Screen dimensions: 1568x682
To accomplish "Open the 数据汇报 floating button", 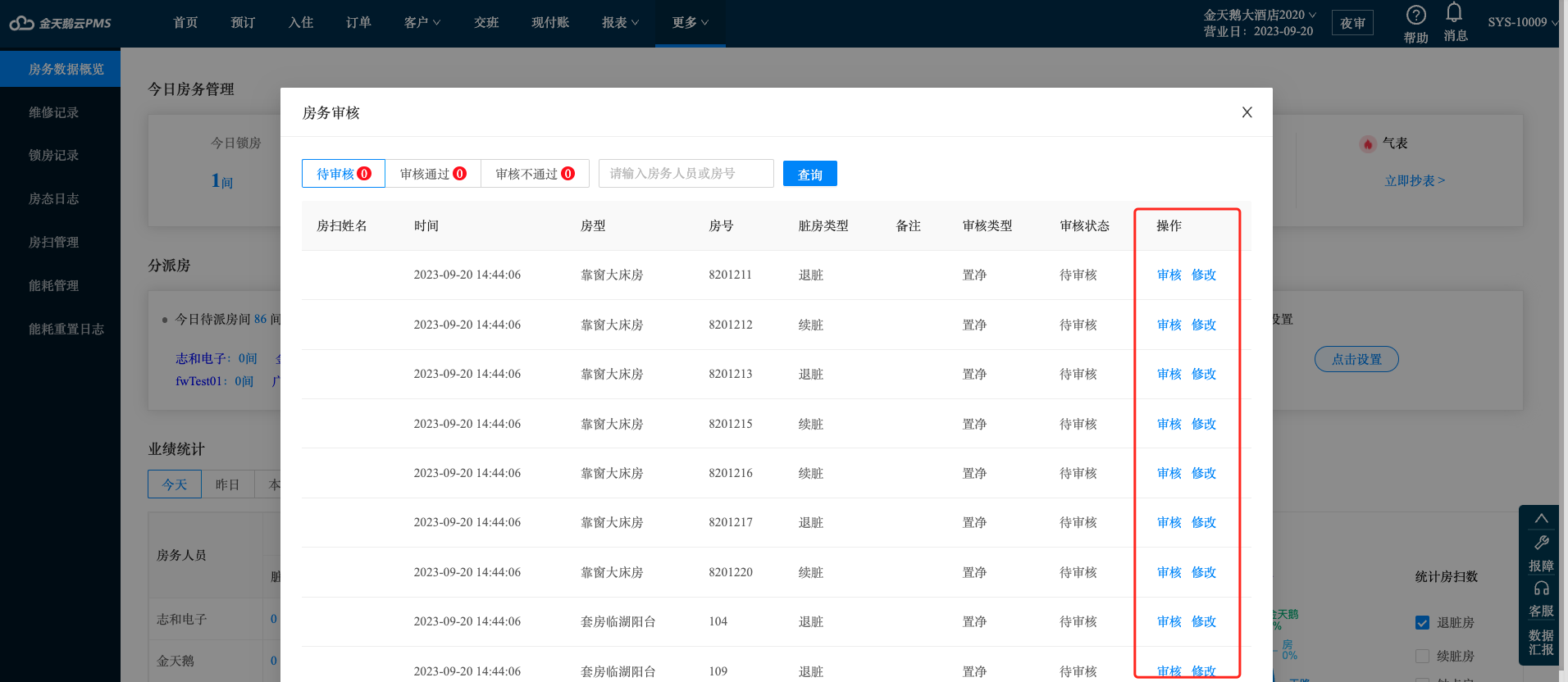I will coord(1541,643).
